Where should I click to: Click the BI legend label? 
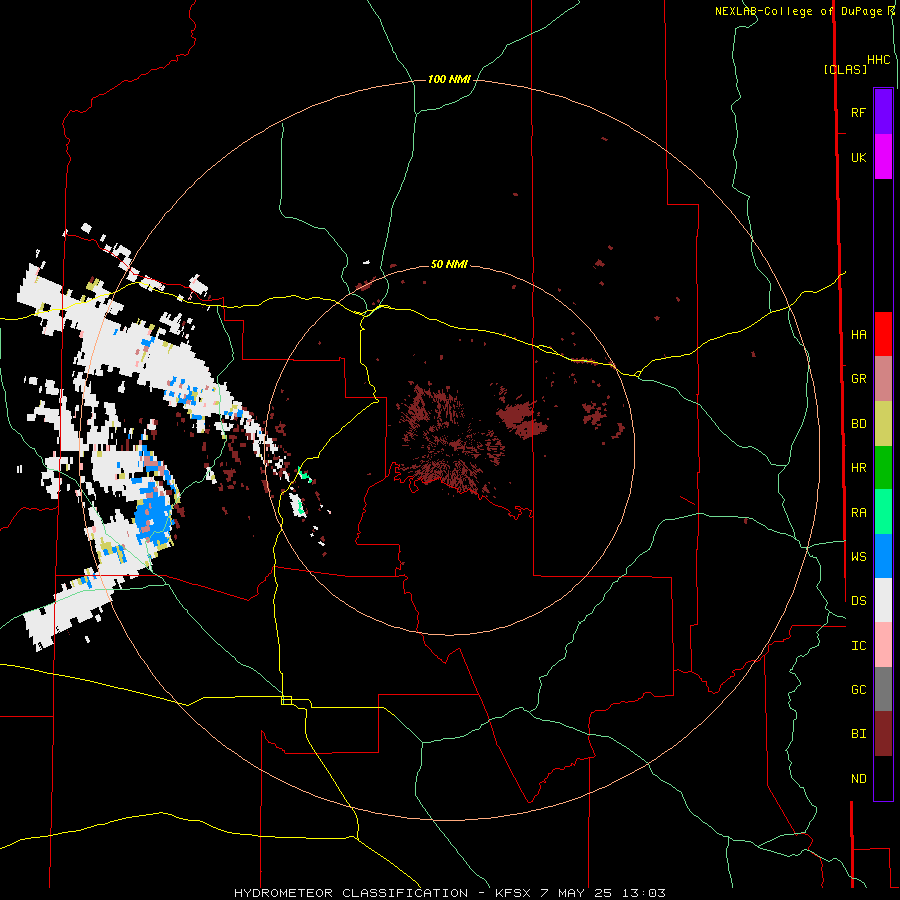point(858,734)
